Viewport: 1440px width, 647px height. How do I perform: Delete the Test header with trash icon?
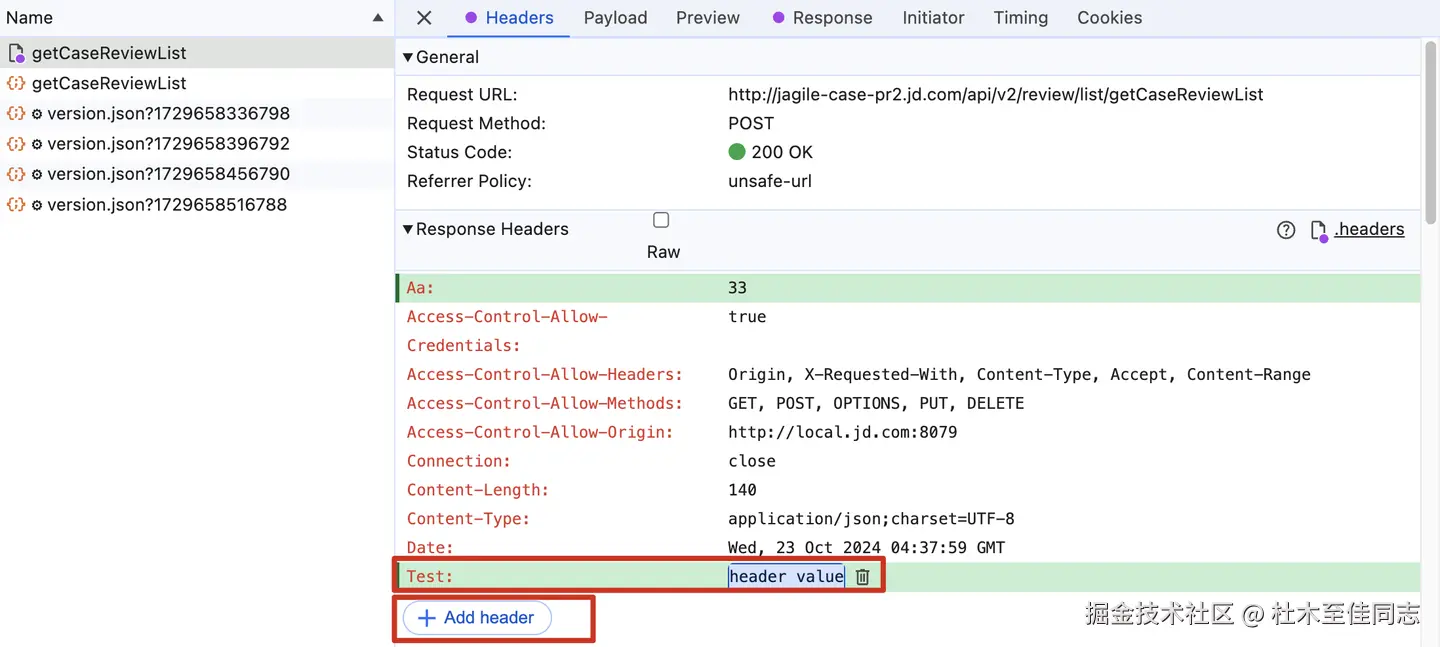coord(863,577)
